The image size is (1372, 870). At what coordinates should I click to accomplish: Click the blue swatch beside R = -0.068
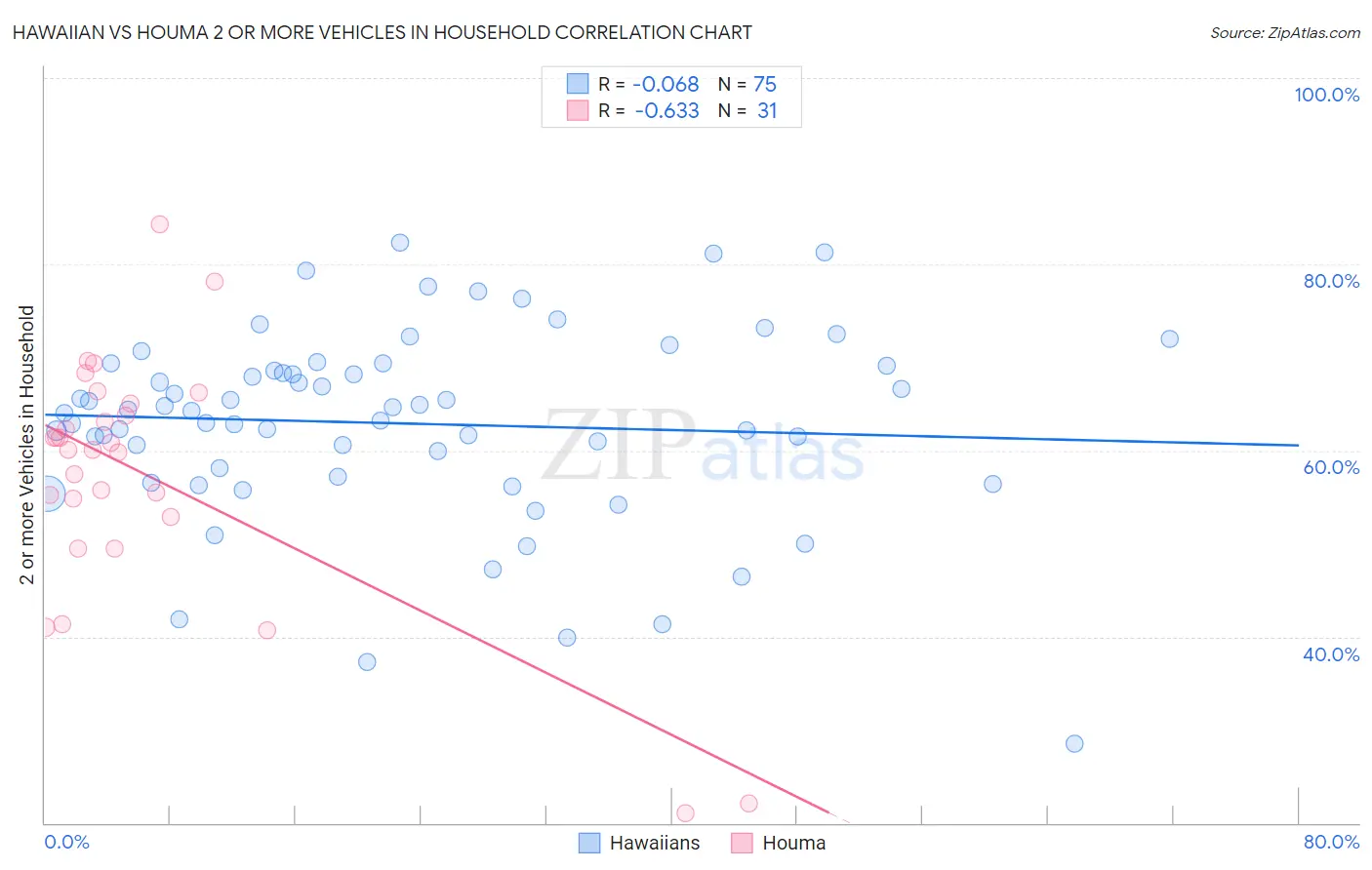578,84
